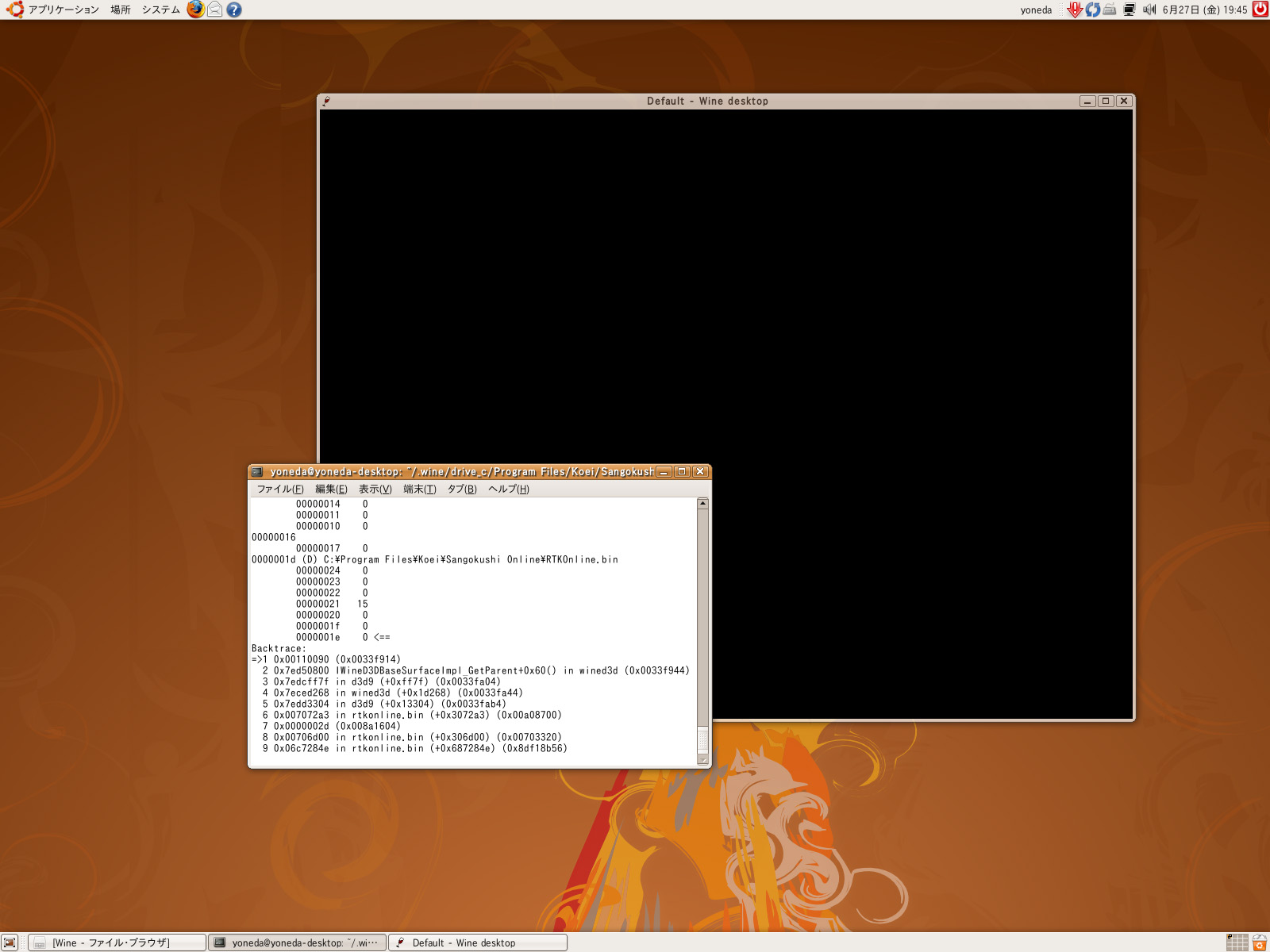This screenshot has height=952, width=1270.
Task: Open terminal 編集(E) menu
Action: [331, 489]
